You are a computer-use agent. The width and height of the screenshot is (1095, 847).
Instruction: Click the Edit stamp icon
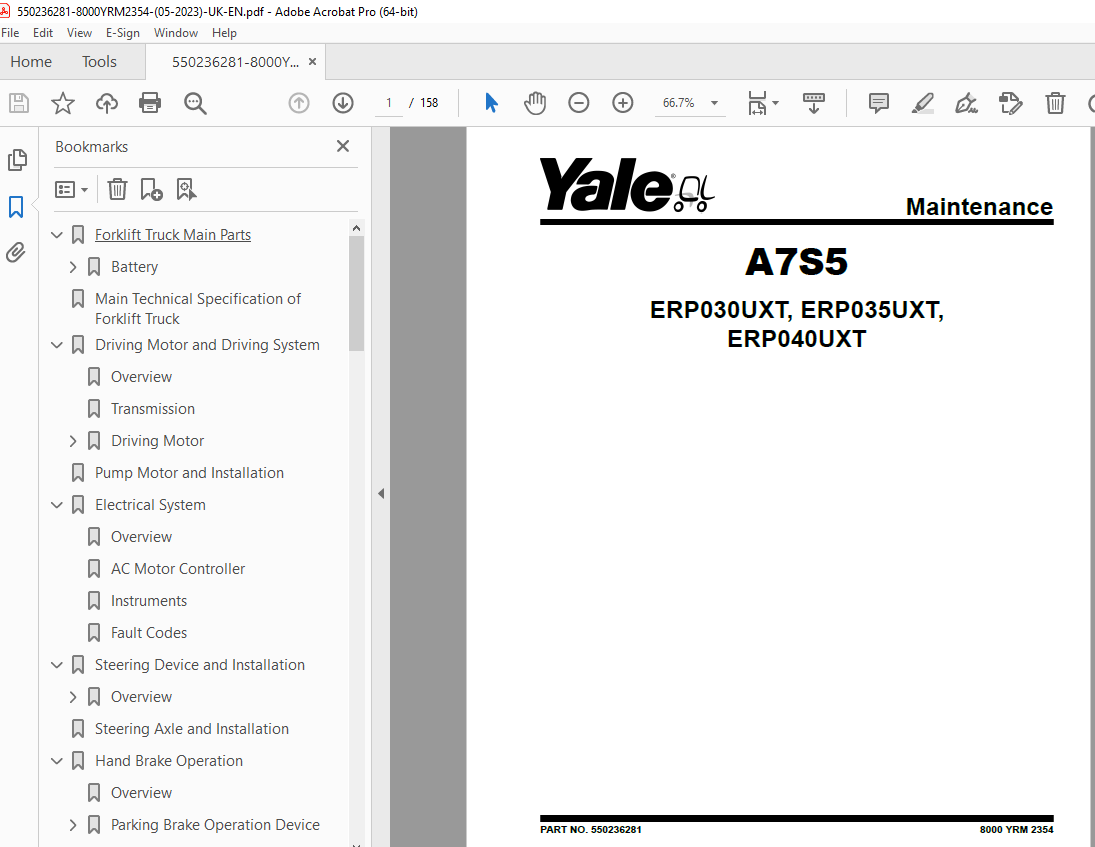(x=1011, y=103)
